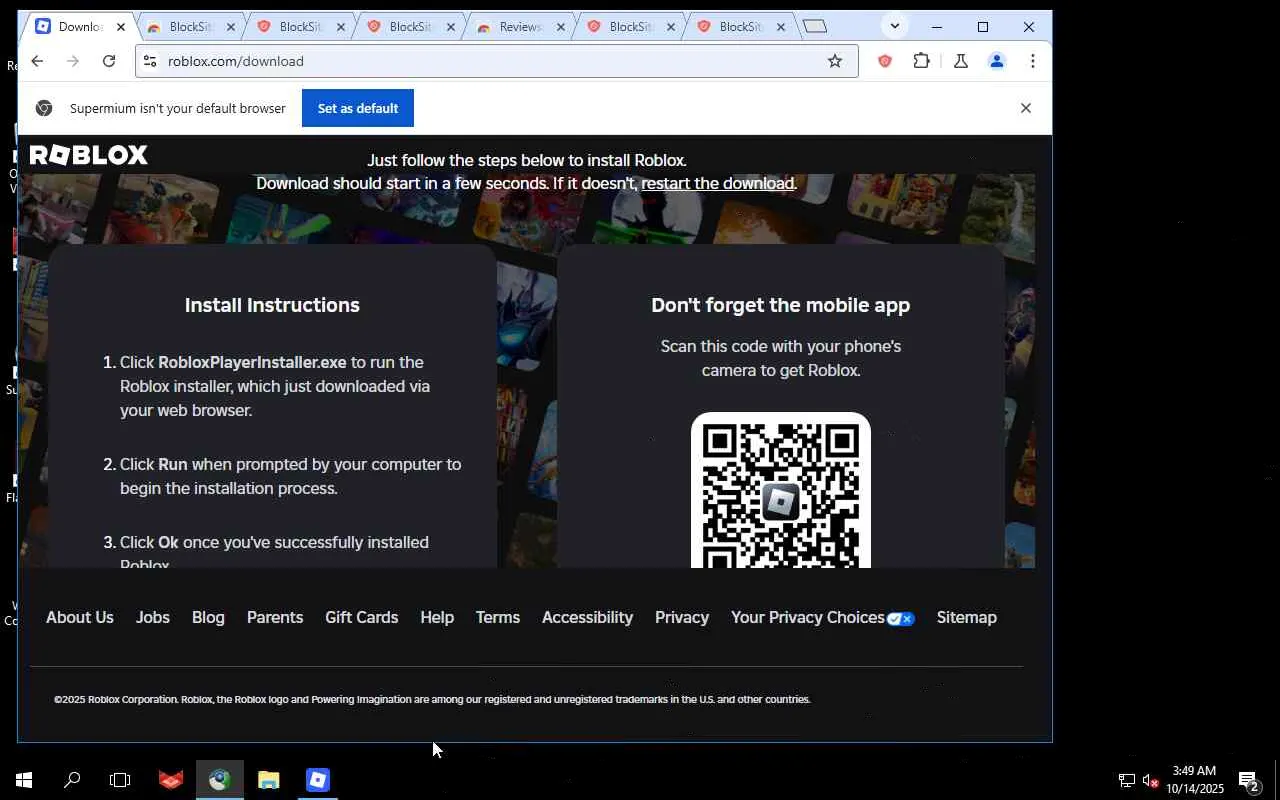Open the Accessibility footer link
The width and height of the screenshot is (1280, 800).
click(x=587, y=617)
